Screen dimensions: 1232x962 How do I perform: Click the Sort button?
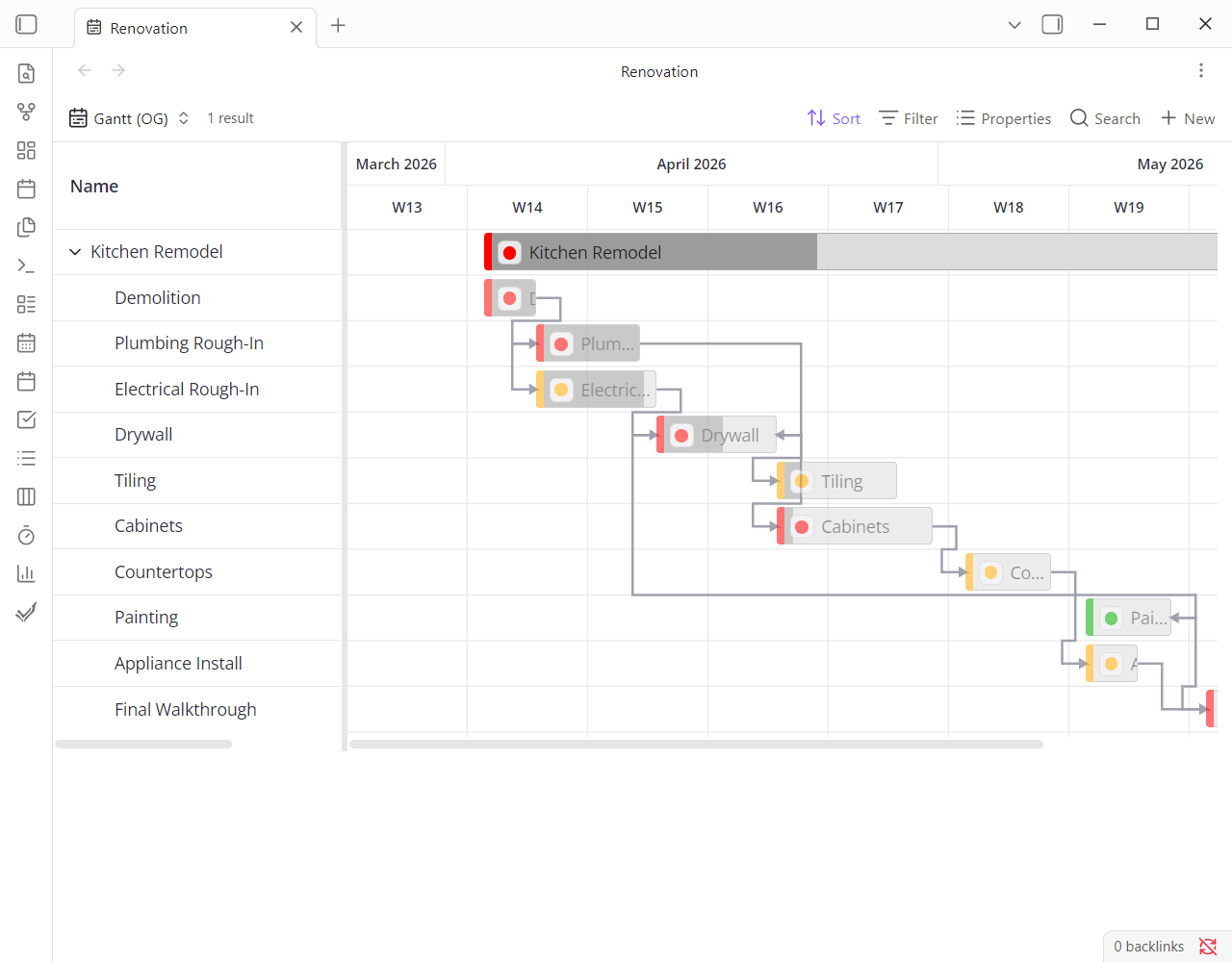(834, 118)
